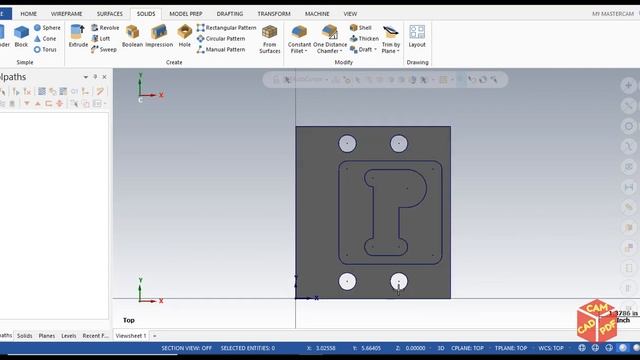Open the WCS: TOP selector
The image size is (640, 360).
click(551, 348)
